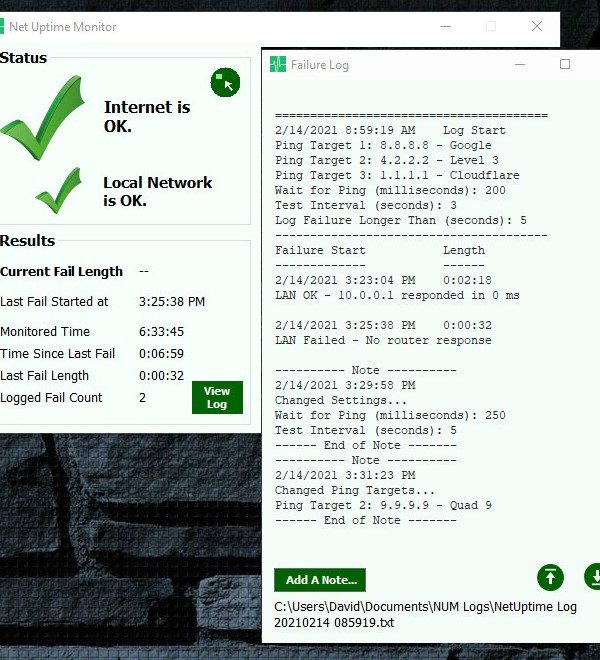600x660 pixels.
Task: Click the Internet is OK checkmark
Action: [42, 118]
